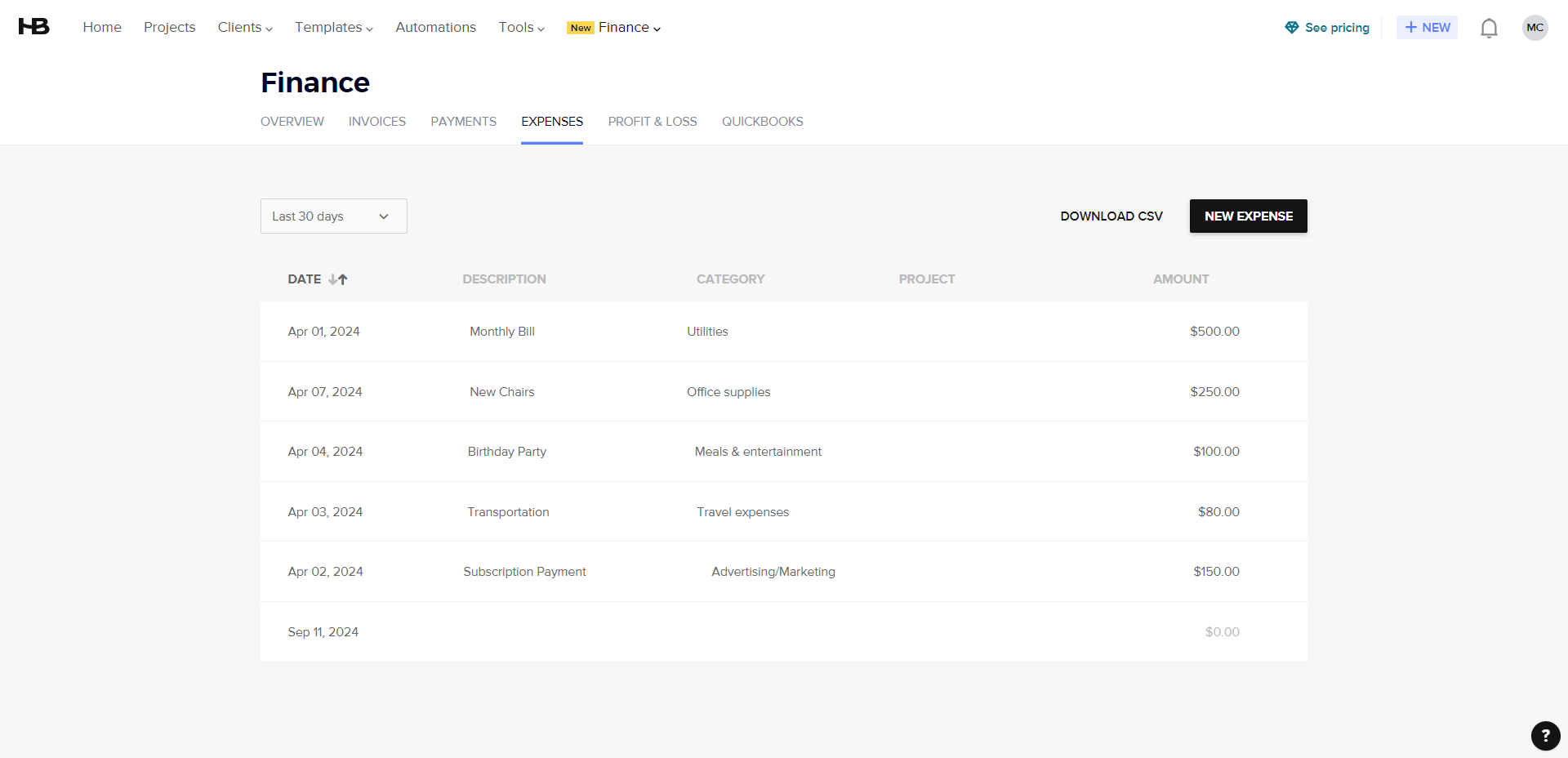Sort the expense table by Date
The image size is (1568, 758).
tap(318, 279)
